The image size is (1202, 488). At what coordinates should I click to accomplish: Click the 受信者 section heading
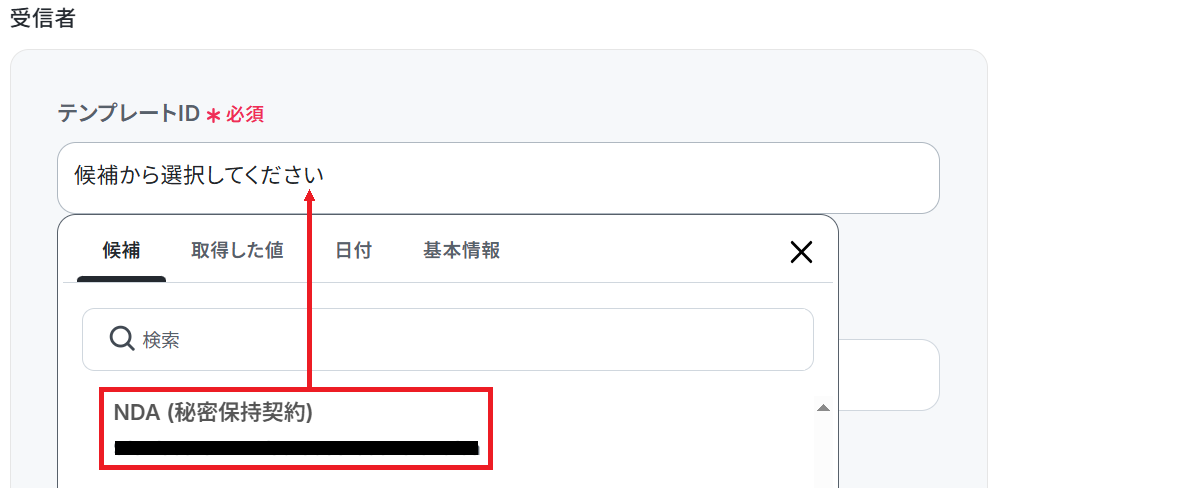coord(42,18)
